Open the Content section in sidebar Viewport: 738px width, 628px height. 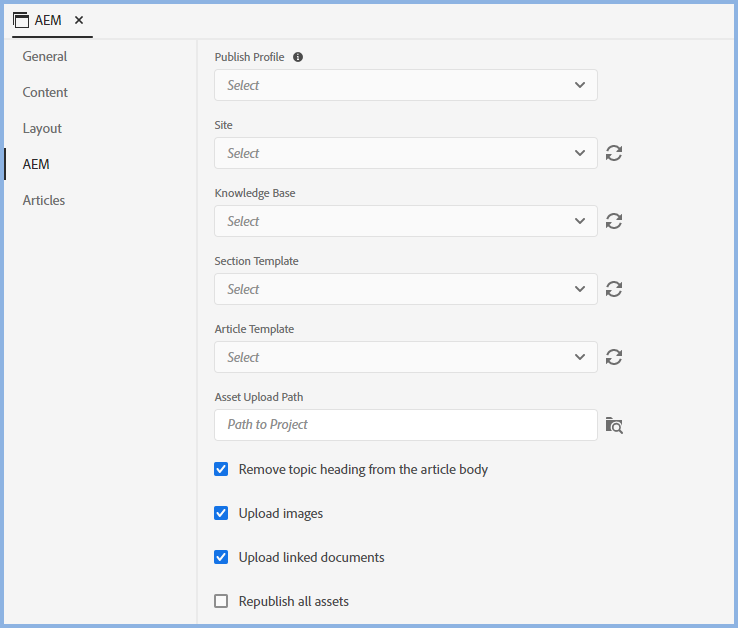pos(45,92)
